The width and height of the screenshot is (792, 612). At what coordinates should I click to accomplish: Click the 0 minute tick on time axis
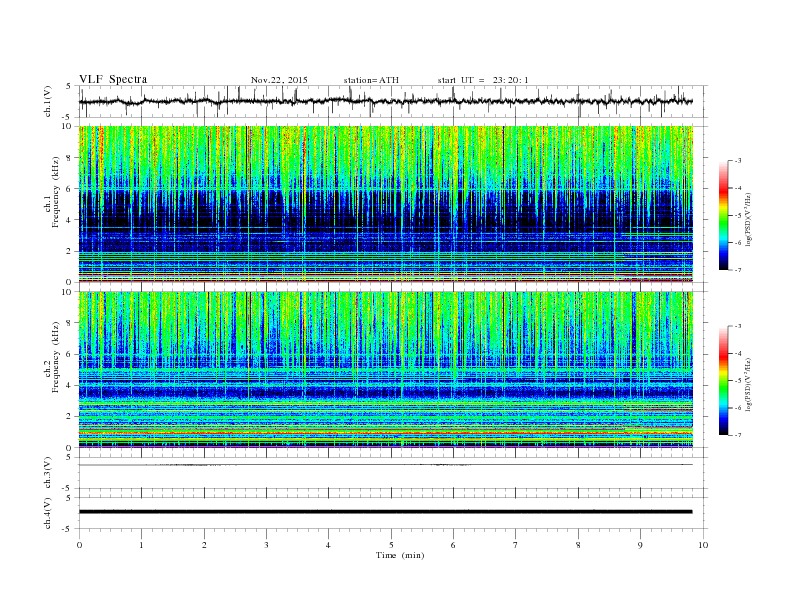79,545
